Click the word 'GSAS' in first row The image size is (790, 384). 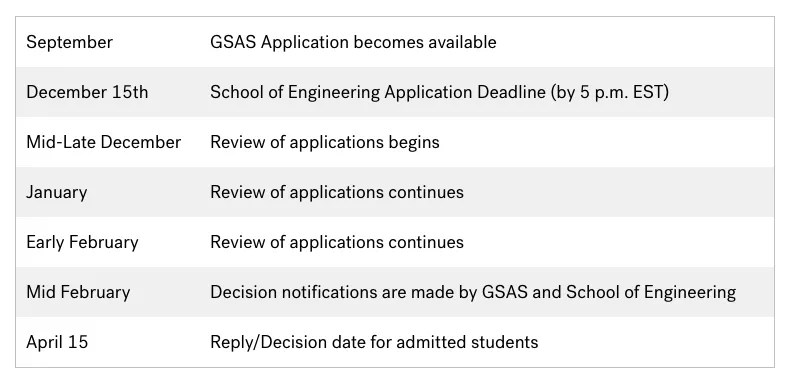[x=233, y=42]
